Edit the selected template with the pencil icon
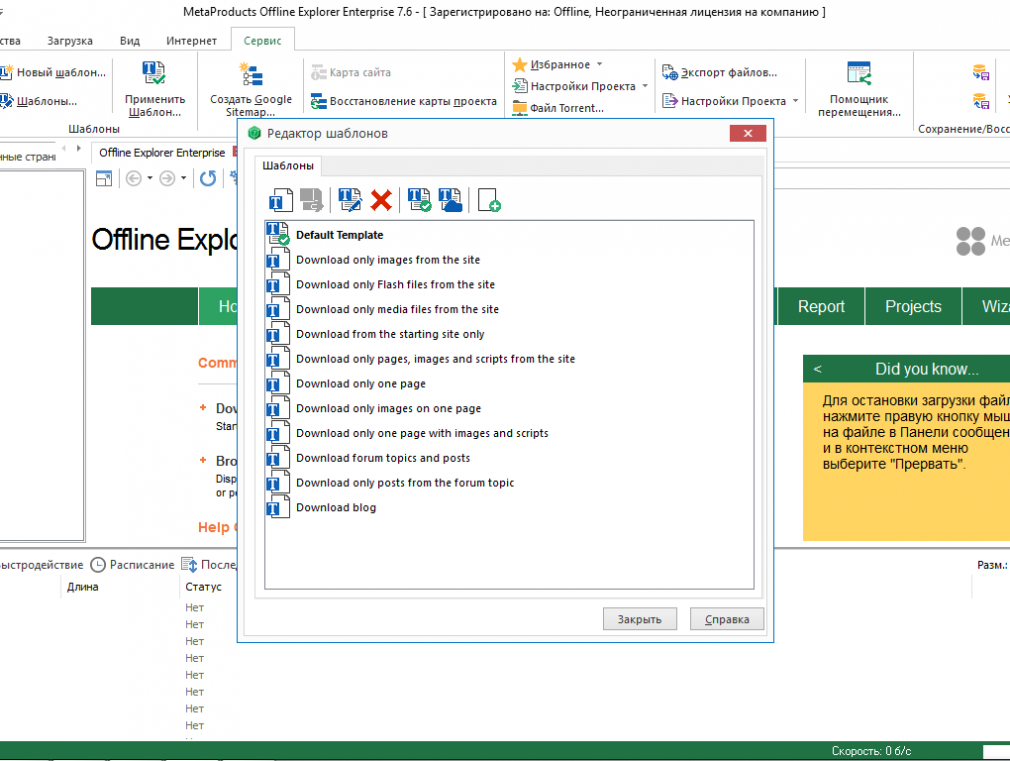This screenshot has width=1010, height=761. [350, 200]
